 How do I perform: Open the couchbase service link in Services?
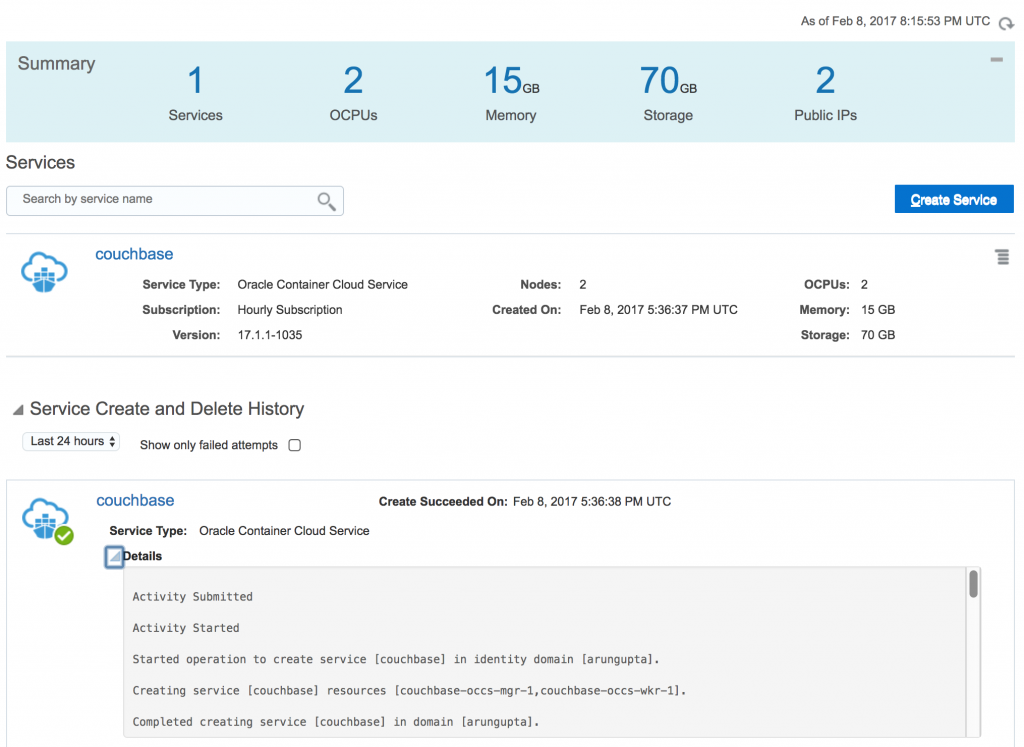pyautogui.click(x=134, y=254)
